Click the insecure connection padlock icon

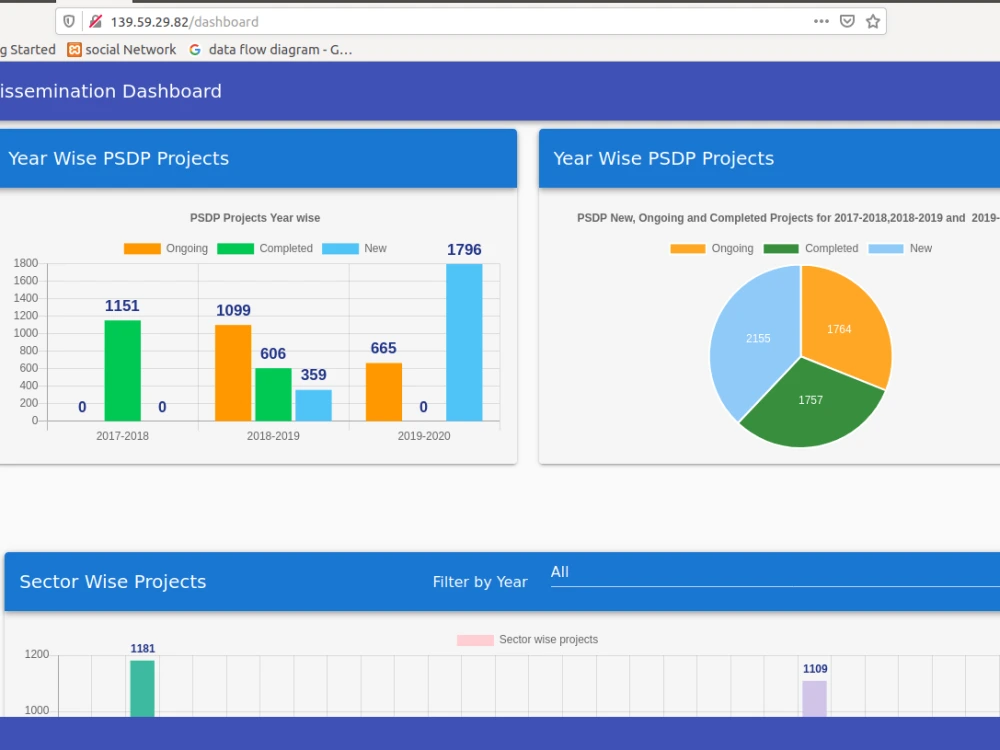tap(95, 22)
